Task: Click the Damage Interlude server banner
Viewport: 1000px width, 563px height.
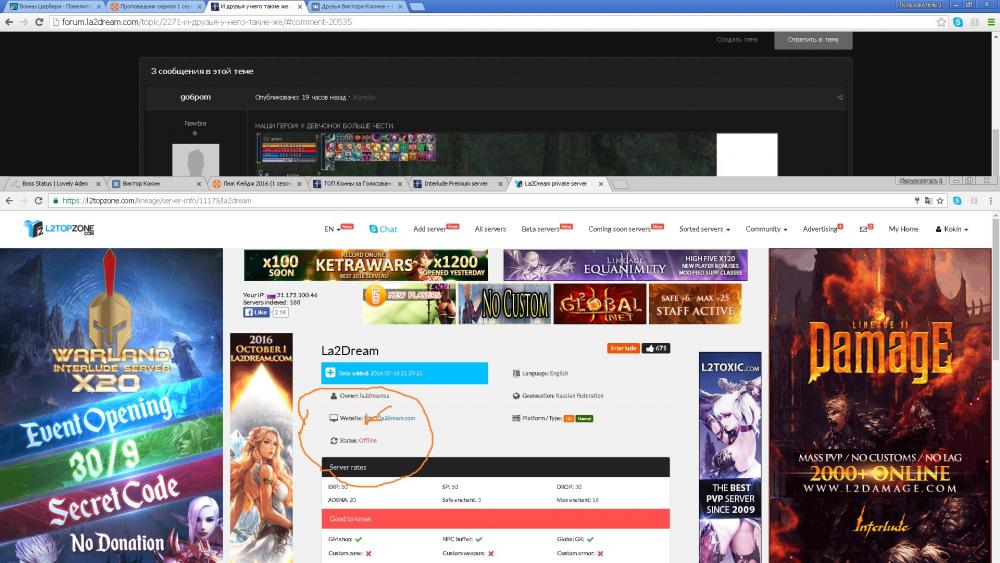Action: 881,406
